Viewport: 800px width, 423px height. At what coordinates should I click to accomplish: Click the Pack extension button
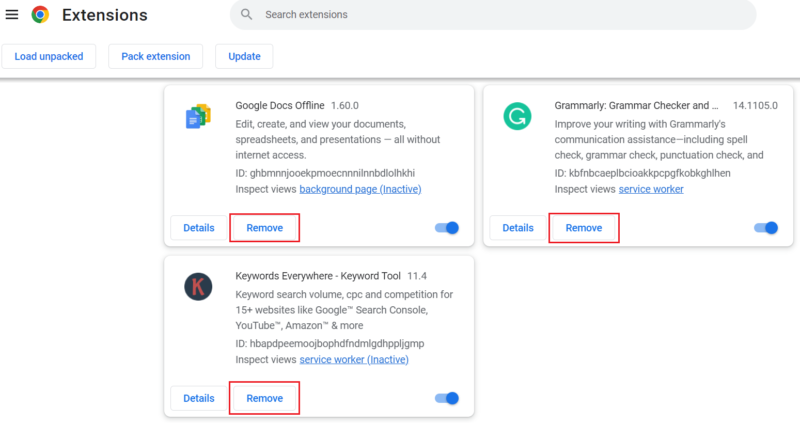tap(155, 56)
